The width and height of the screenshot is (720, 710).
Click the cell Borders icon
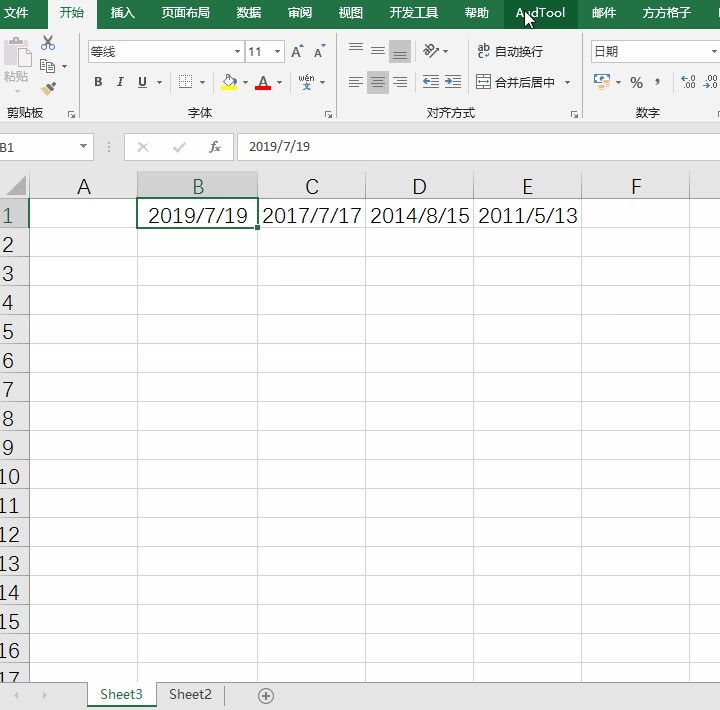(186, 82)
